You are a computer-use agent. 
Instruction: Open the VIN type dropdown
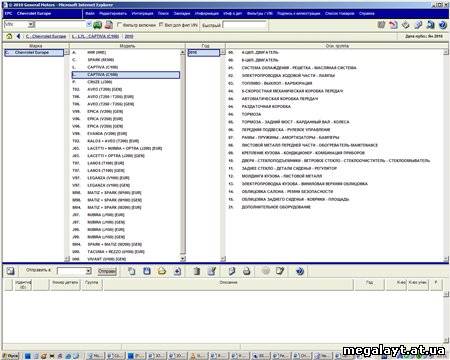tap(31, 24)
